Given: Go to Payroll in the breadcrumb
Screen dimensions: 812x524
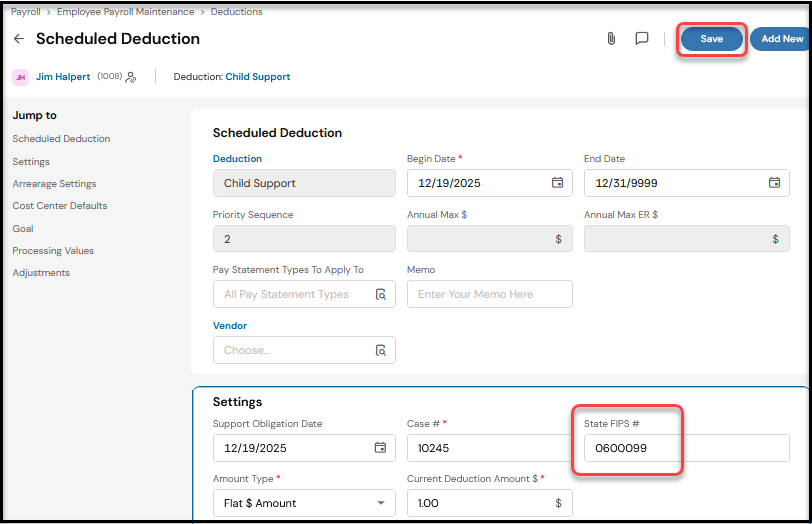Looking at the screenshot, I should (x=26, y=12).
